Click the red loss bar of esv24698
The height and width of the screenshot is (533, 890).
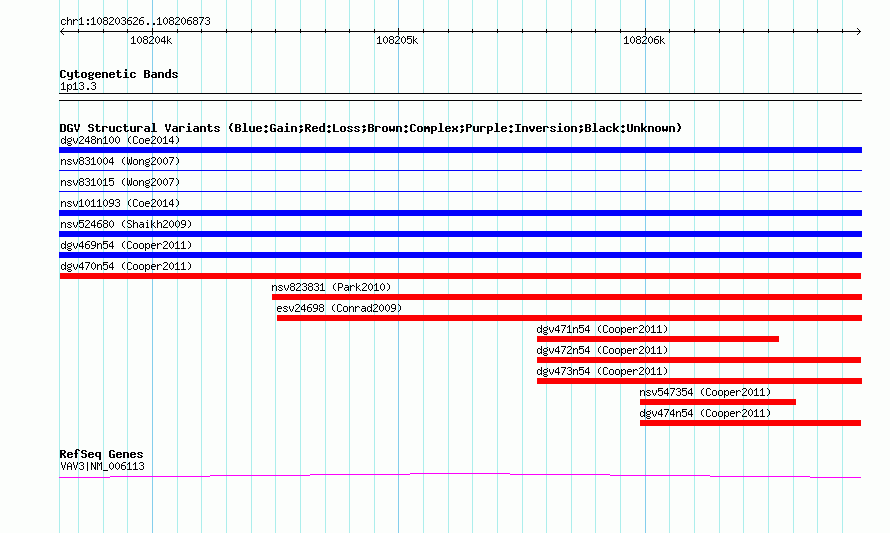(x=569, y=318)
